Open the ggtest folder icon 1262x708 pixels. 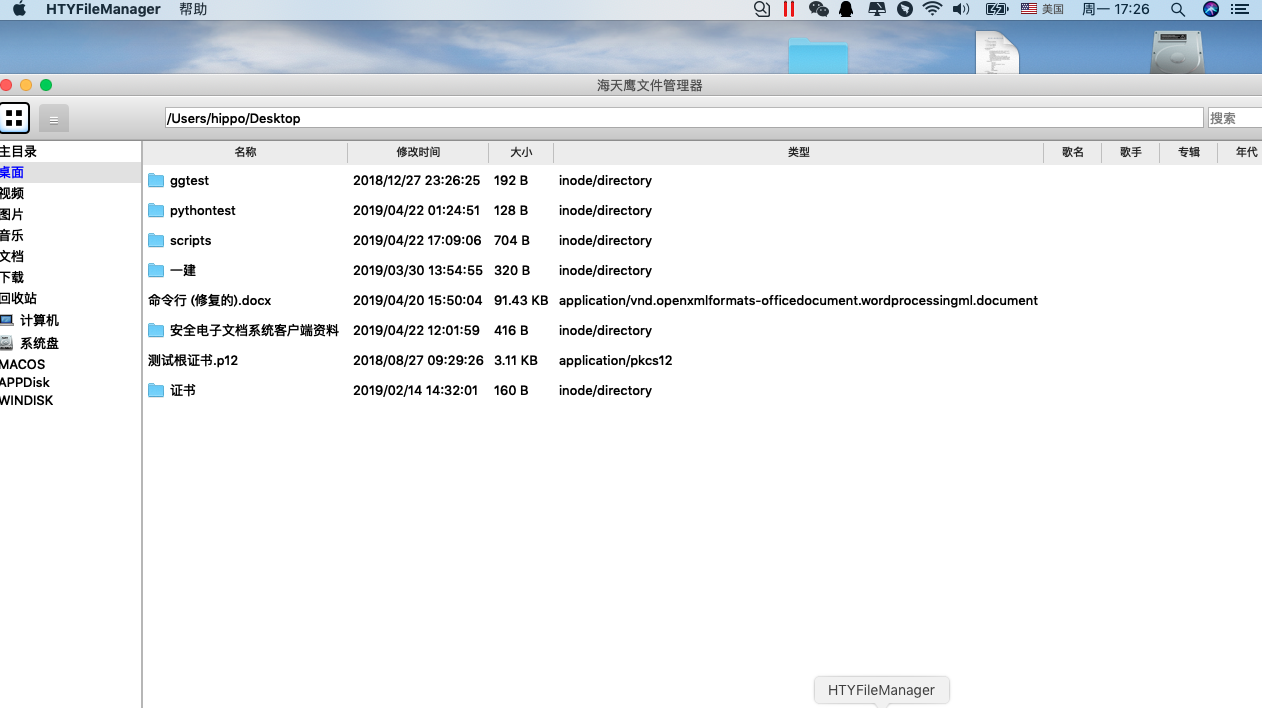(x=157, y=181)
